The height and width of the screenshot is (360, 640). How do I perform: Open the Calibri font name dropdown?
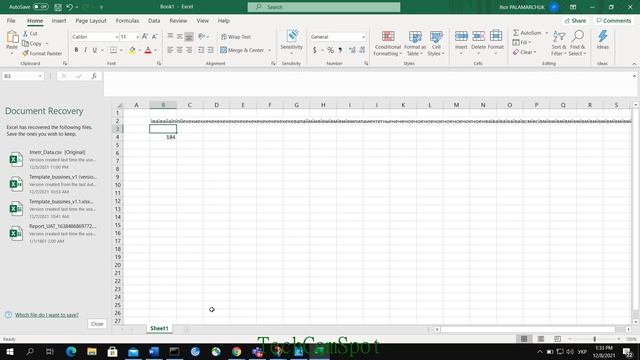tap(117, 37)
